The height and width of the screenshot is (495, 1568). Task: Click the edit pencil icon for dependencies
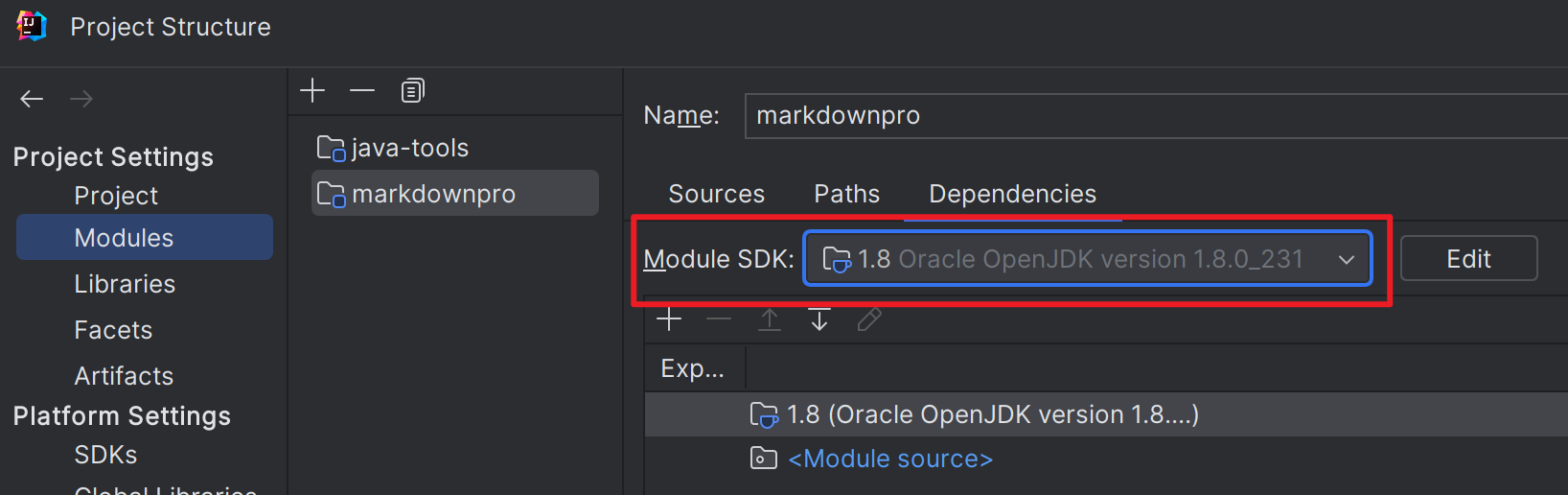click(x=869, y=319)
